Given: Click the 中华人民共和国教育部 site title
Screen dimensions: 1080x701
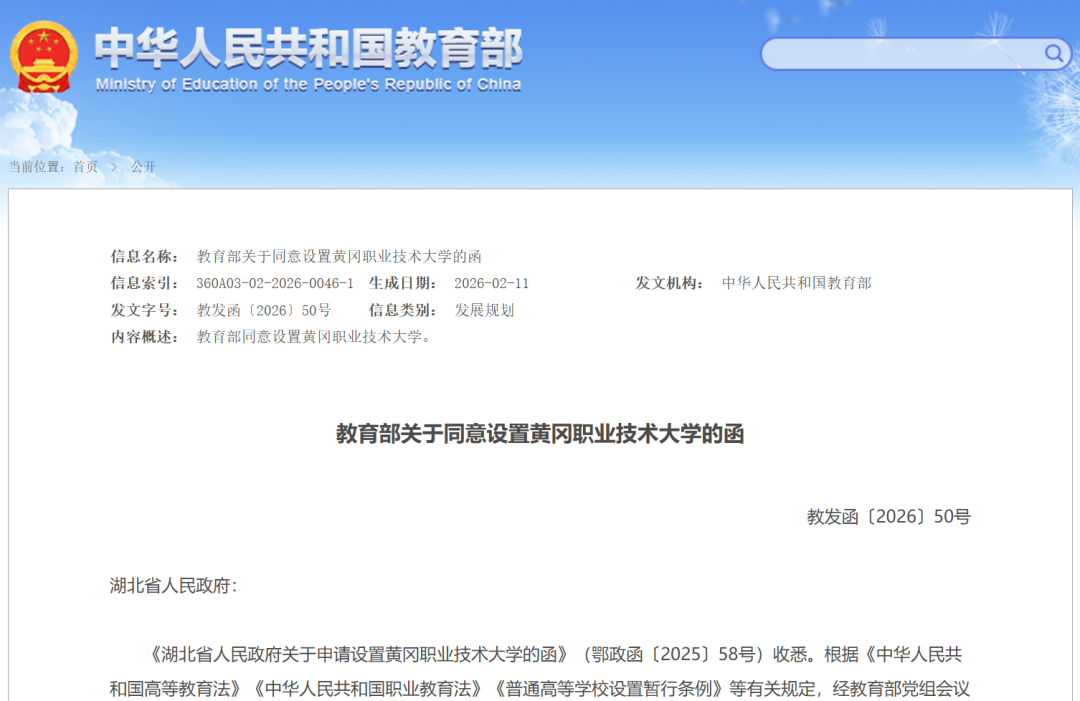Looking at the screenshot, I should click(308, 47).
